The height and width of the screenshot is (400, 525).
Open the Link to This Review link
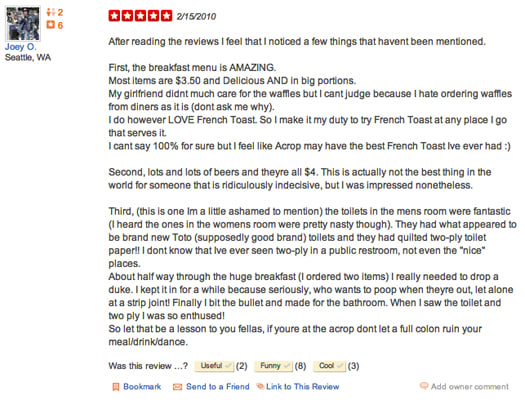[303, 387]
